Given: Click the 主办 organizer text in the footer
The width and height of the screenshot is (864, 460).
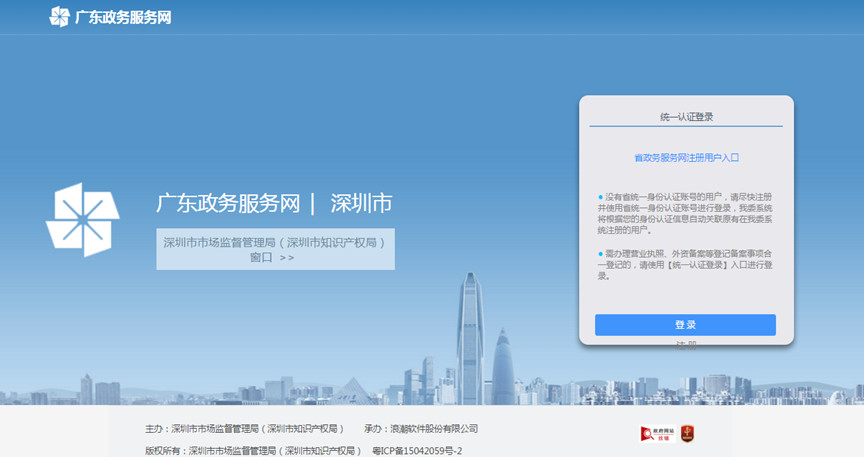Looking at the screenshot, I should click(245, 429).
